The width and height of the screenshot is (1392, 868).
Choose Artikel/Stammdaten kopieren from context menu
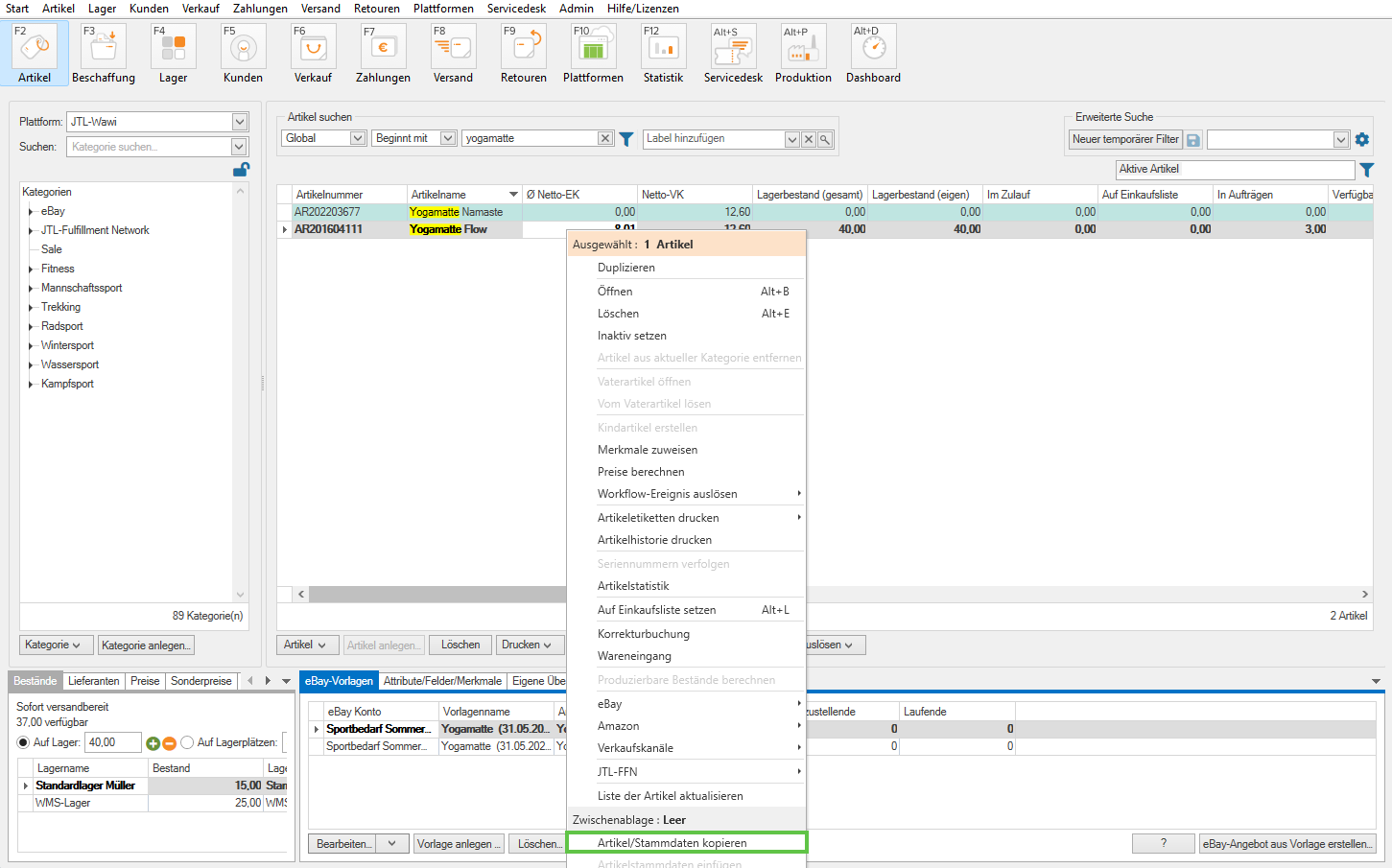tap(687, 843)
